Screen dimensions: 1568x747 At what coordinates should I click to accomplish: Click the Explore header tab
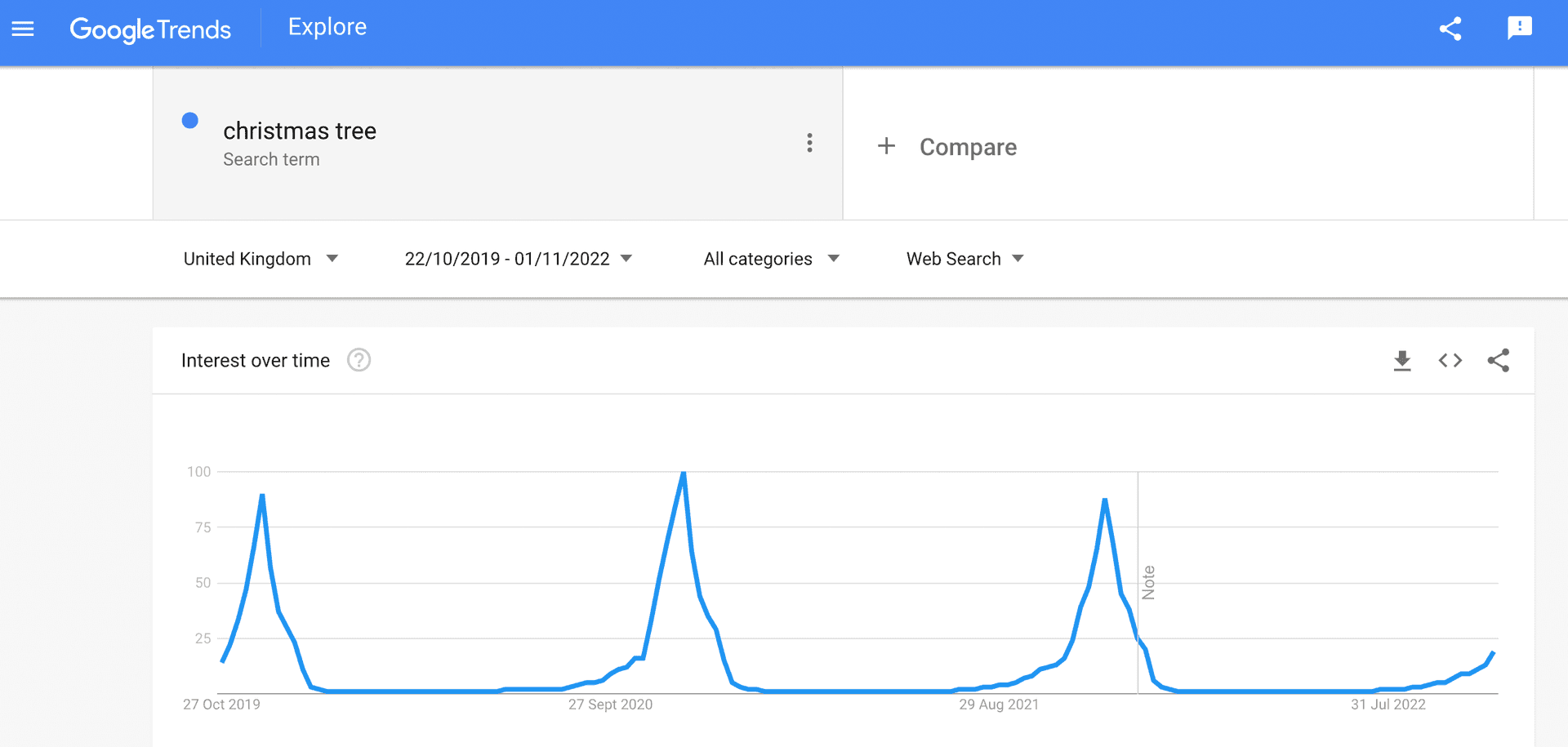[327, 27]
